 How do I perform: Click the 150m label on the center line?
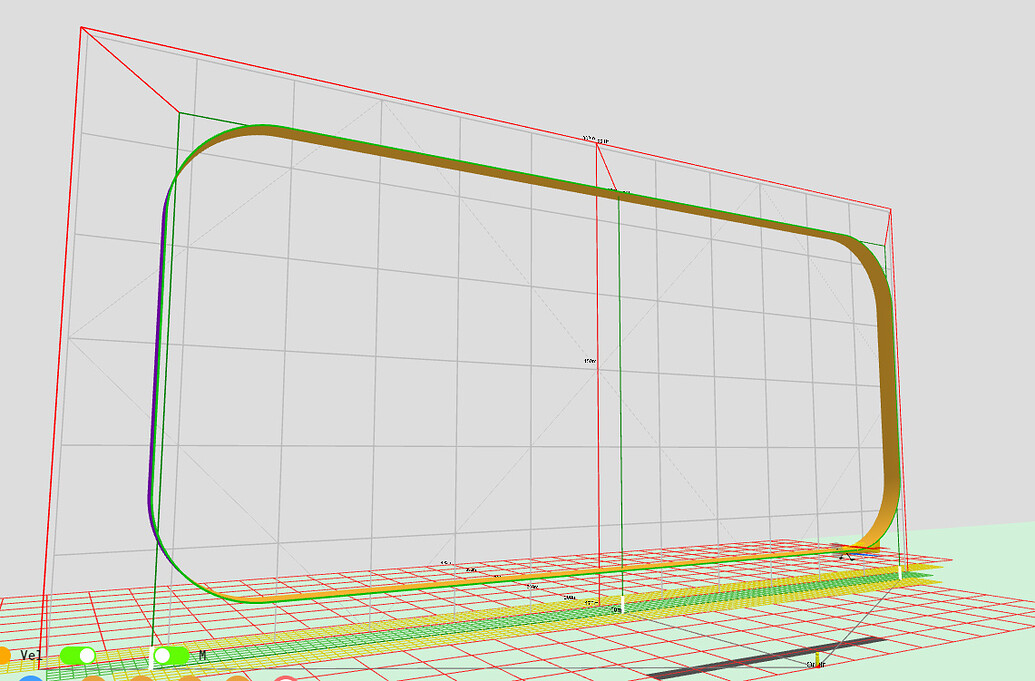(x=590, y=360)
